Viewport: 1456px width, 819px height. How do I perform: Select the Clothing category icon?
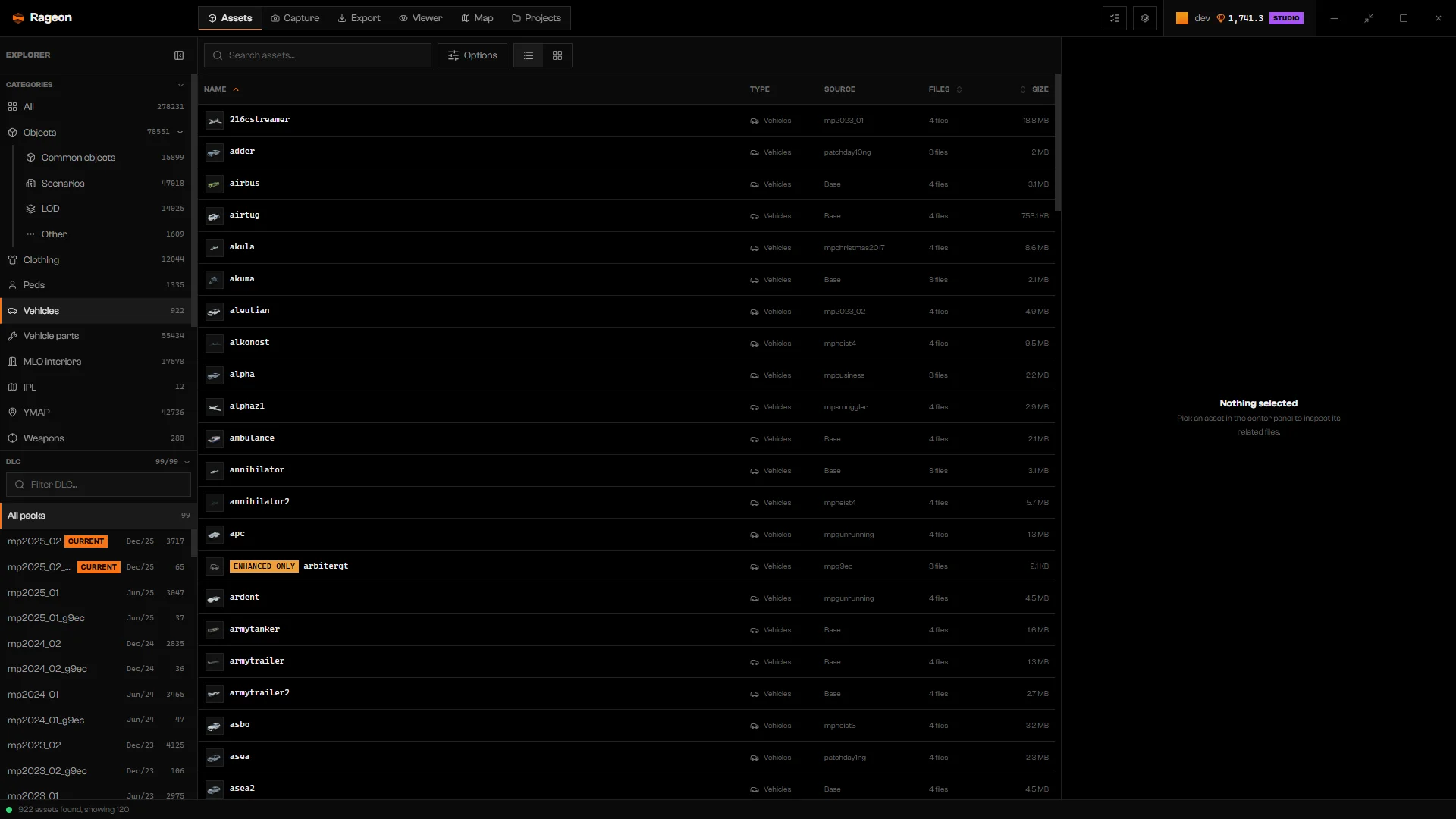click(13, 260)
